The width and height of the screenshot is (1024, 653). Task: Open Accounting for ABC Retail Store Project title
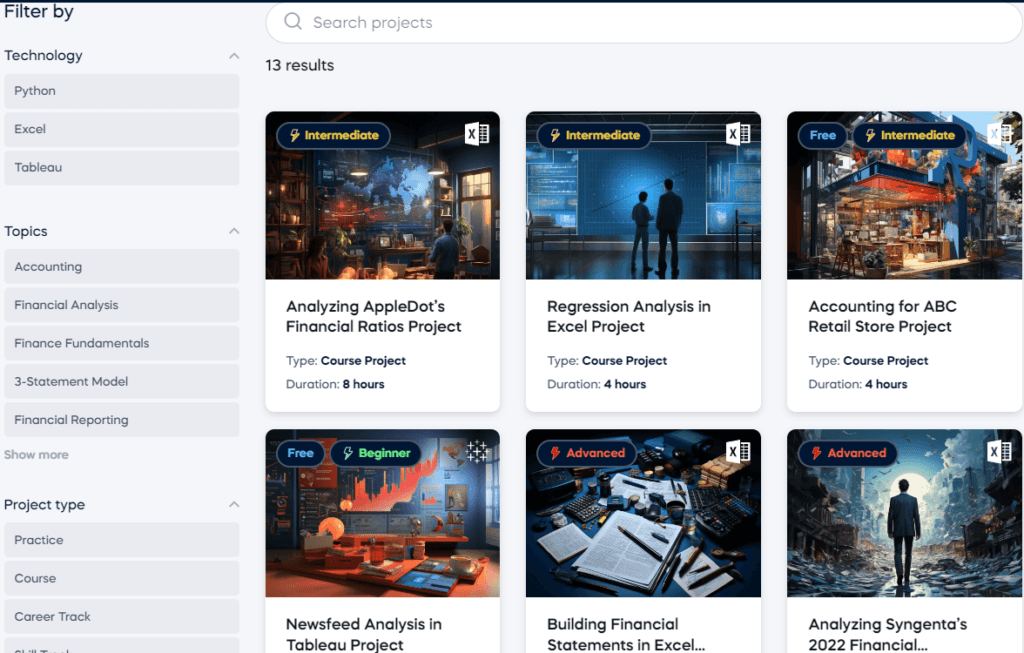882,316
